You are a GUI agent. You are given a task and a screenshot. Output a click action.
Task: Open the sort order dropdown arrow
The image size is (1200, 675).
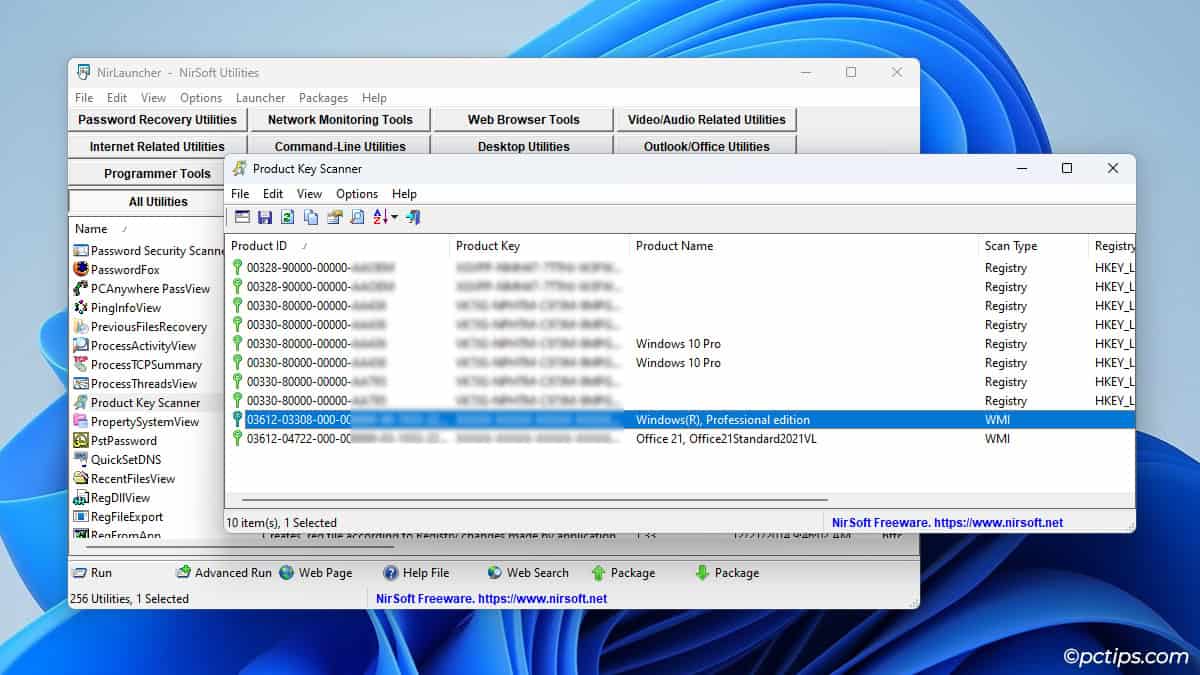coord(394,217)
